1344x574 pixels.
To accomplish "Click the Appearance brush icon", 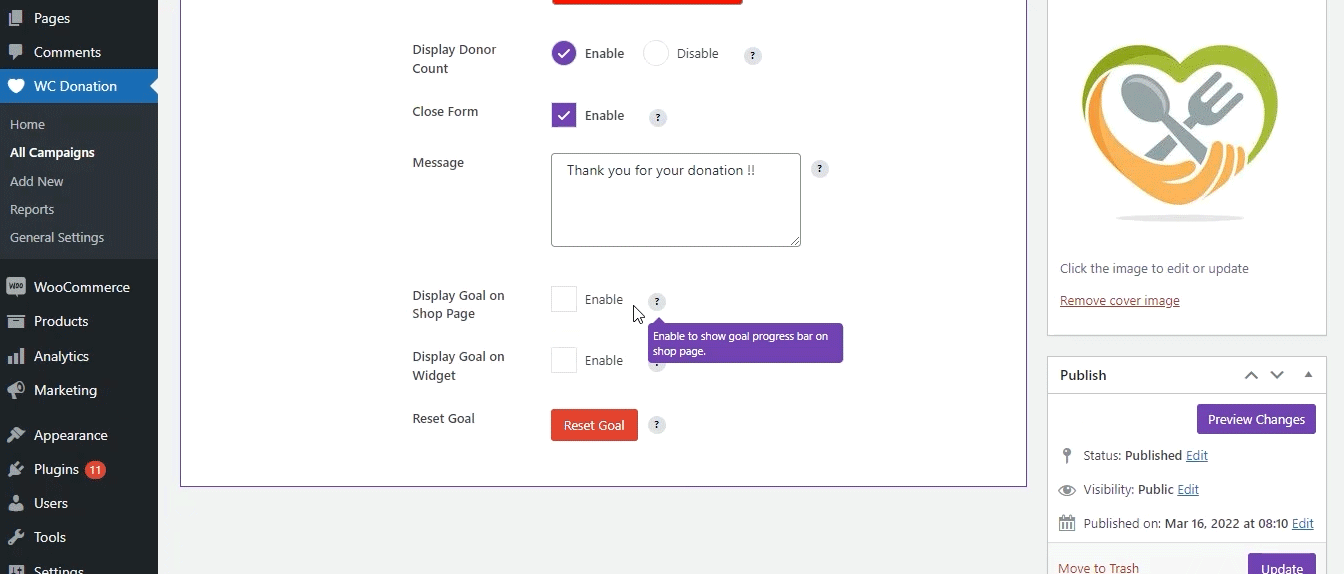I will point(16,435).
